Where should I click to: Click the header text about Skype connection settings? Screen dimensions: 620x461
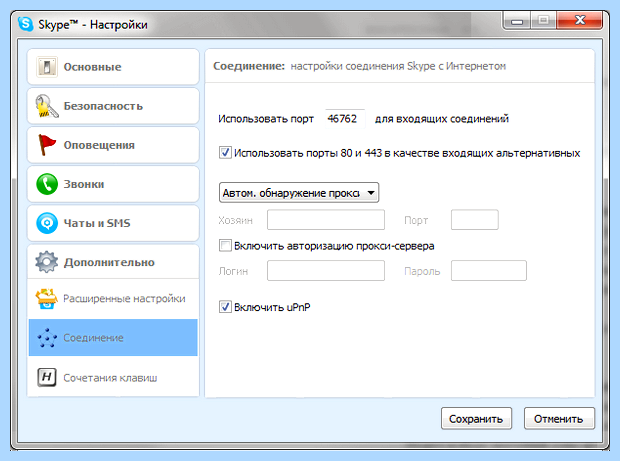pos(398,66)
